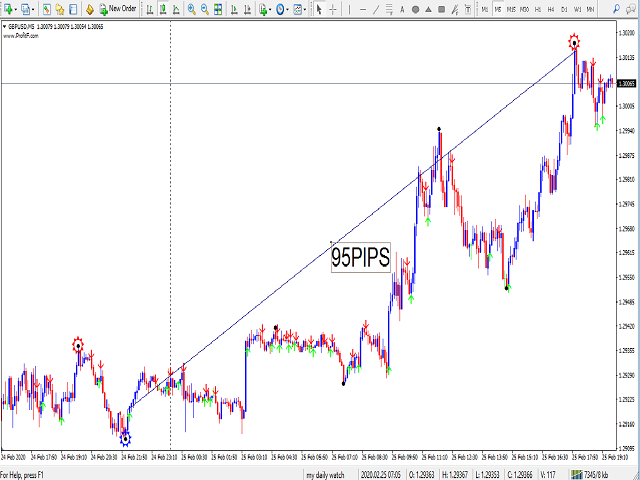Select the cursor arrow tool
This screenshot has height=480, width=640.
click(319, 9)
